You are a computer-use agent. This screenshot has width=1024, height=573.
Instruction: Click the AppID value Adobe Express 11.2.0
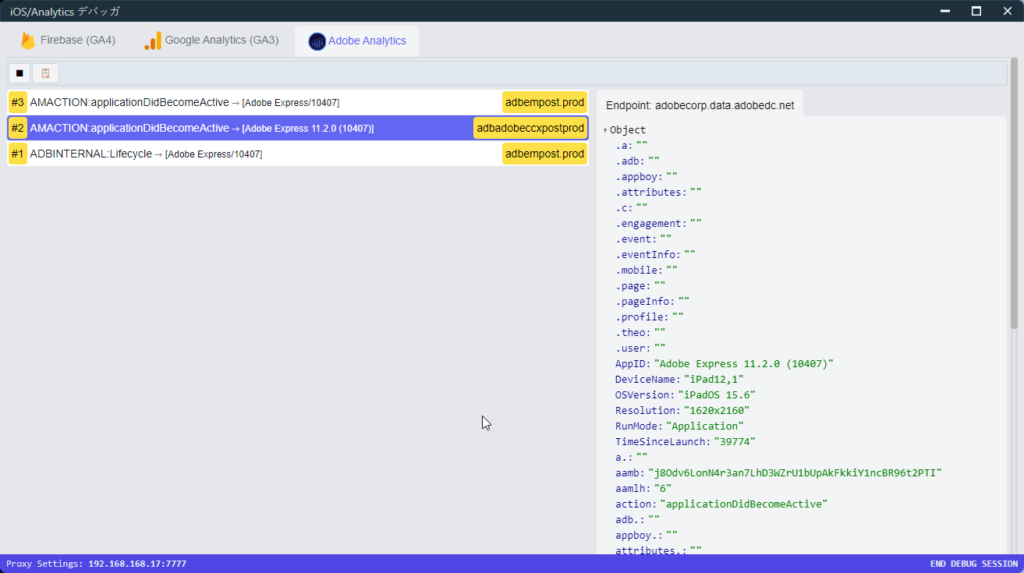coord(743,363)
